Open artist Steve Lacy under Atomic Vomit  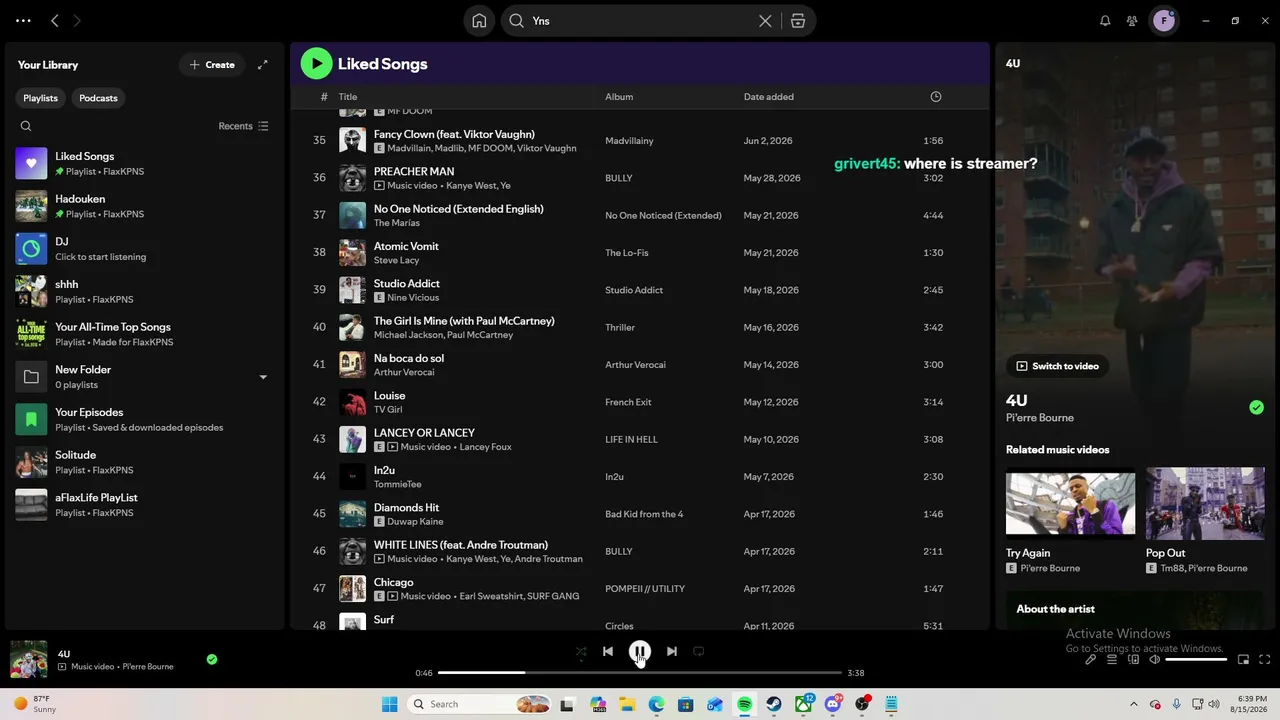pyautogui.click(x=396, y=260)
